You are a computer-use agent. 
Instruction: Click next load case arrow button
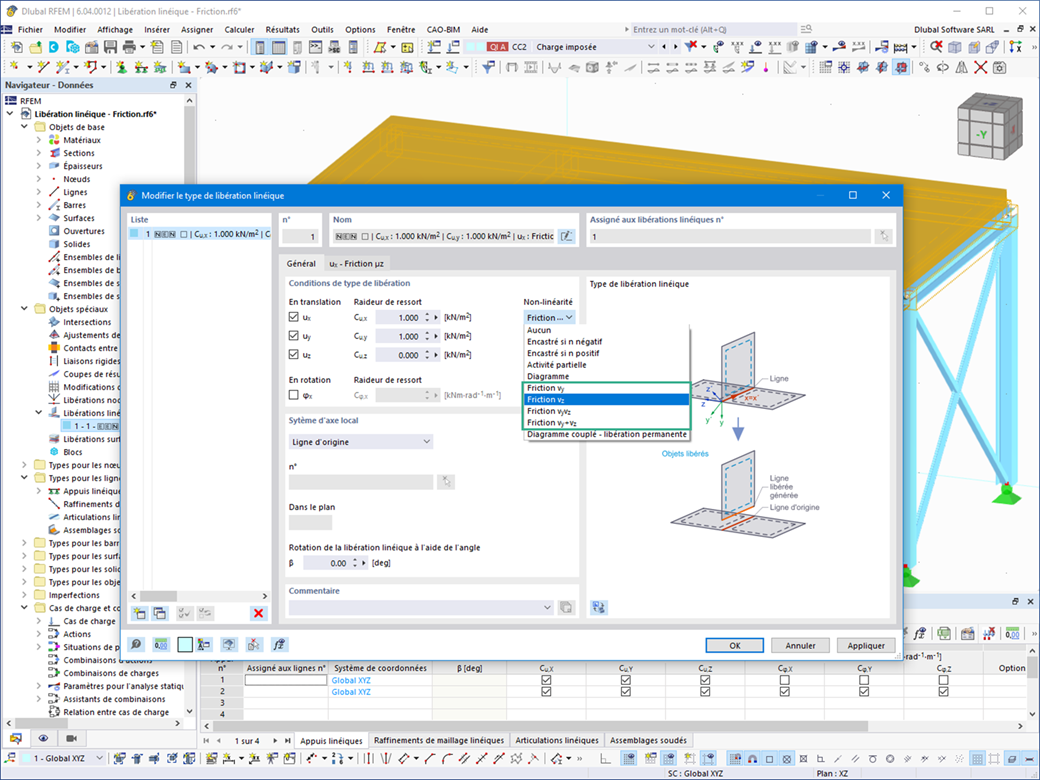pyautogui.click(x=675, y=46)
